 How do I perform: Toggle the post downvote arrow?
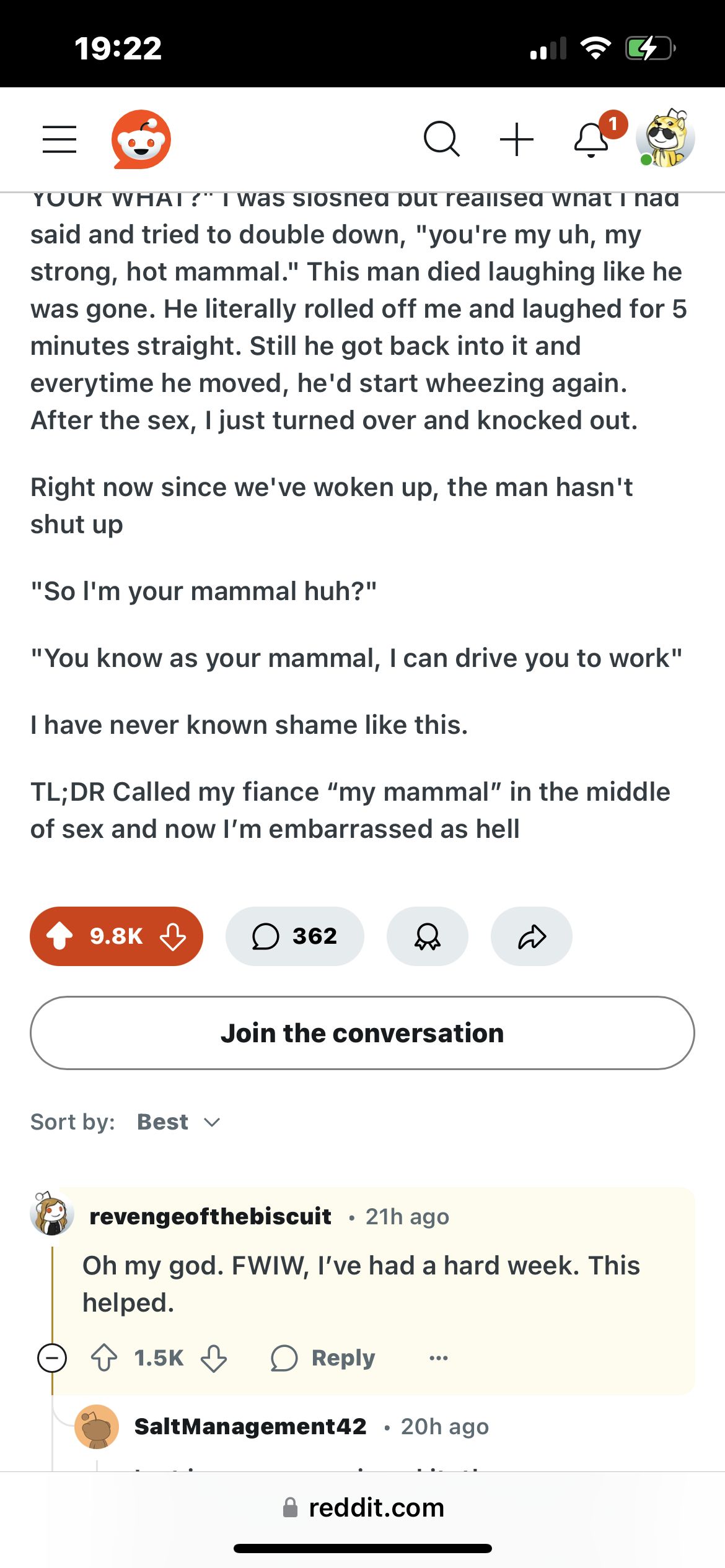point(173,936)
